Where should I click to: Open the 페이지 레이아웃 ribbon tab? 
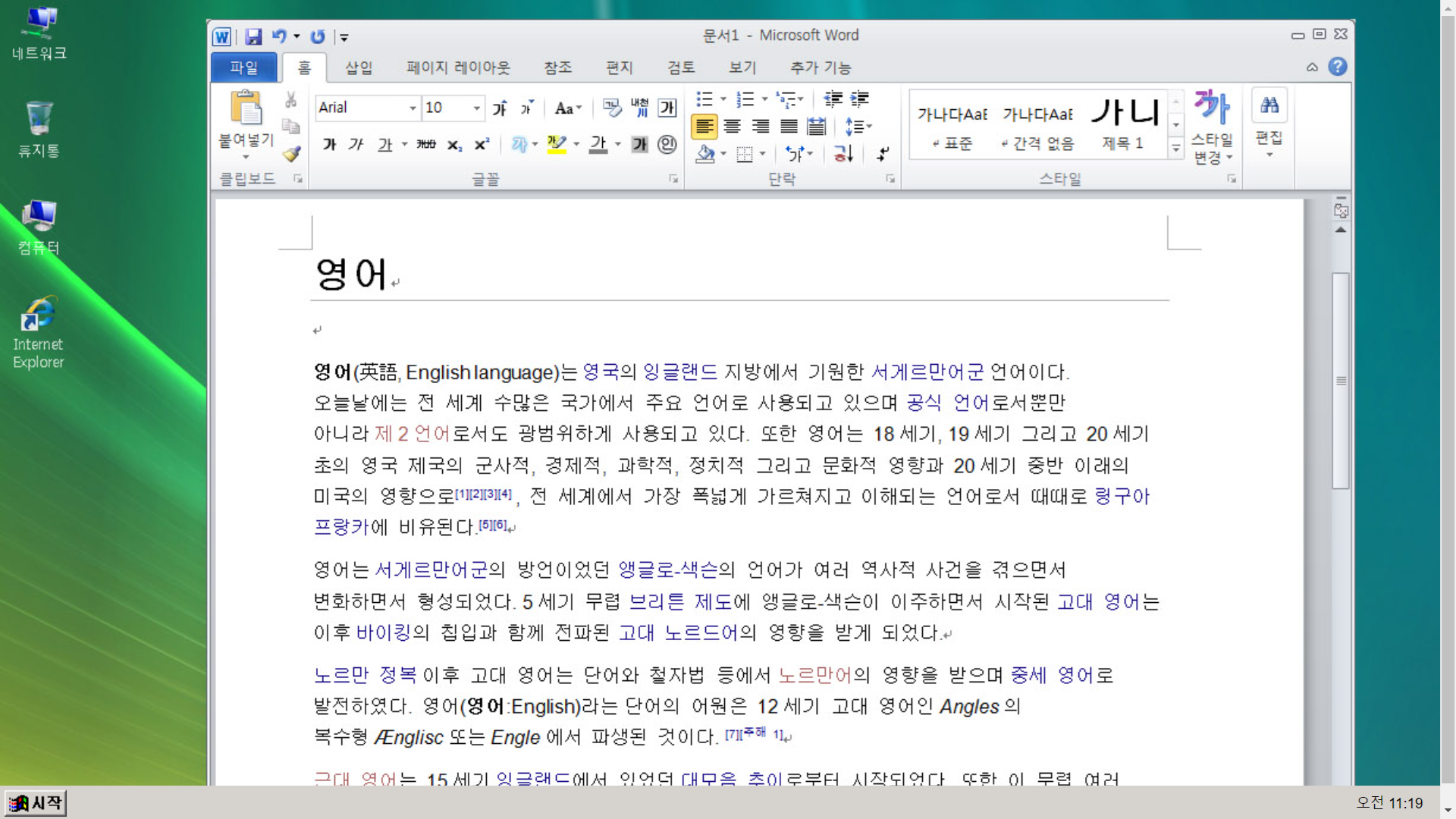pyautogui.click(x=458, y=67)
